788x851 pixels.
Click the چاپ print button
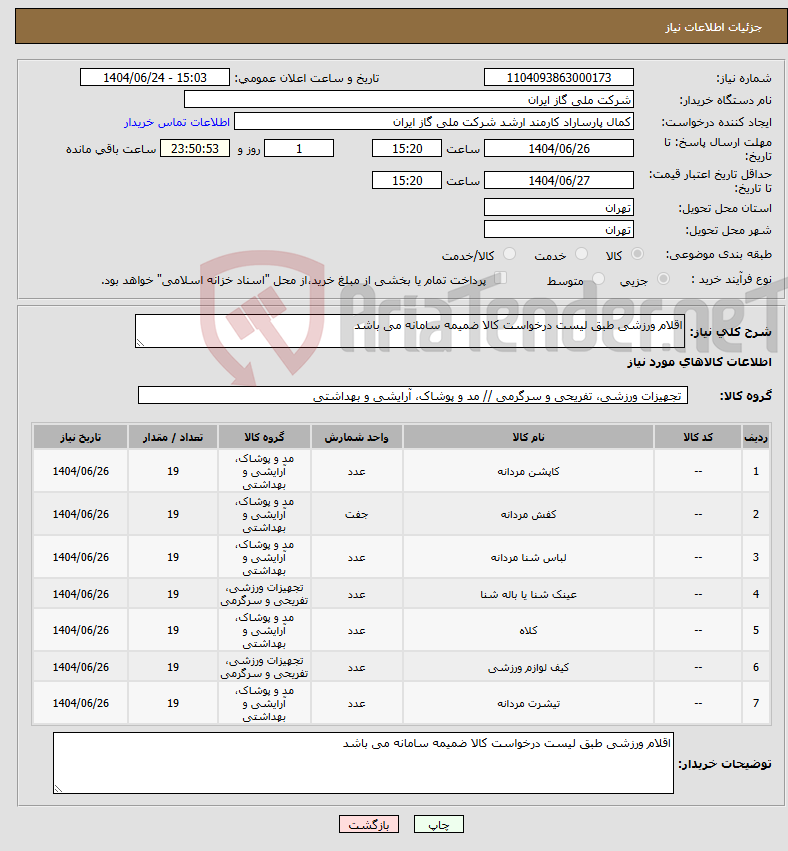coord(439,824)
